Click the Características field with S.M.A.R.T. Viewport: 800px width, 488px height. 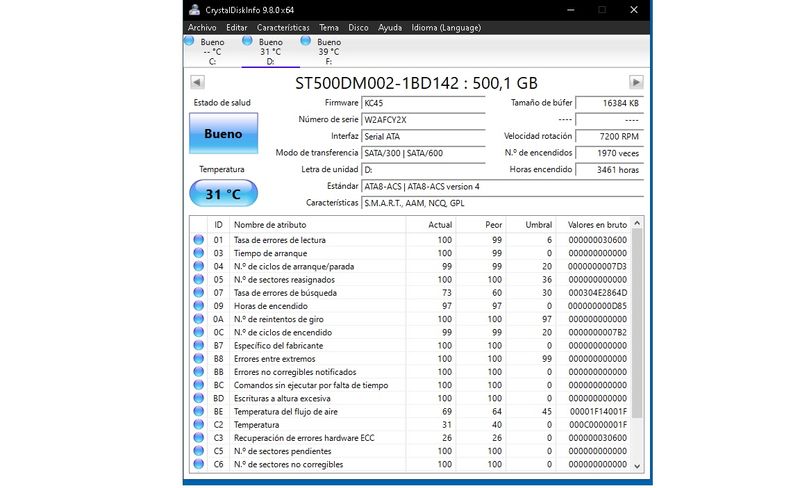pyautogui.click(x=503, y=203)
